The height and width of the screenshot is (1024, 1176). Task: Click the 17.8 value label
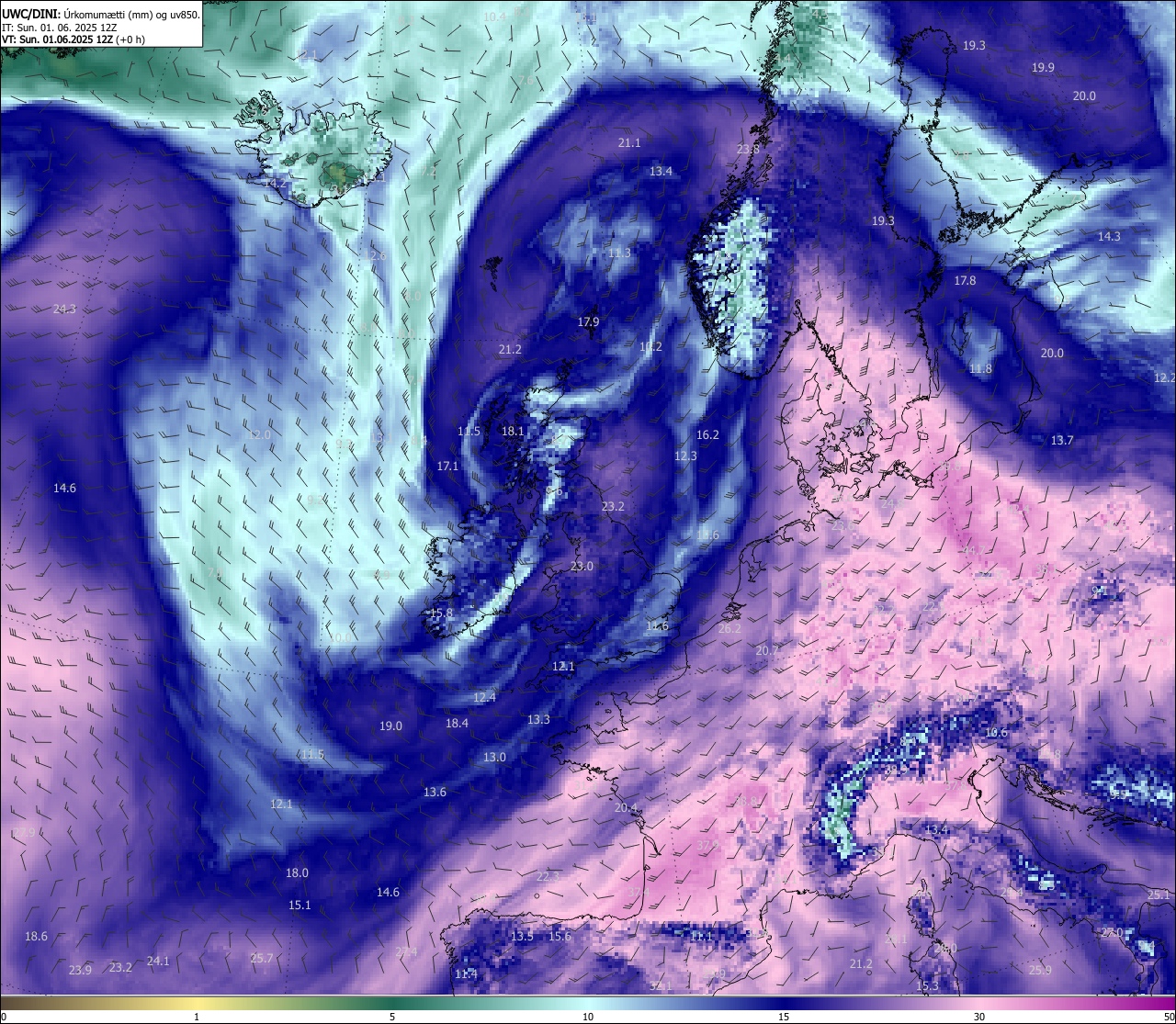pos(965,281)
